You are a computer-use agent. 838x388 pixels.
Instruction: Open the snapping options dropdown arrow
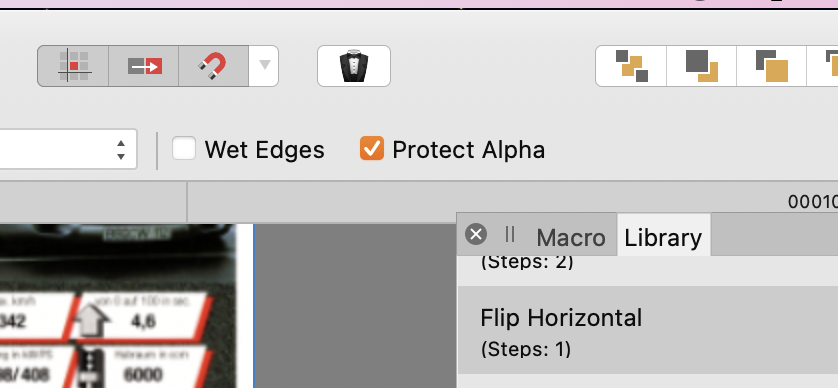point(264,66)
